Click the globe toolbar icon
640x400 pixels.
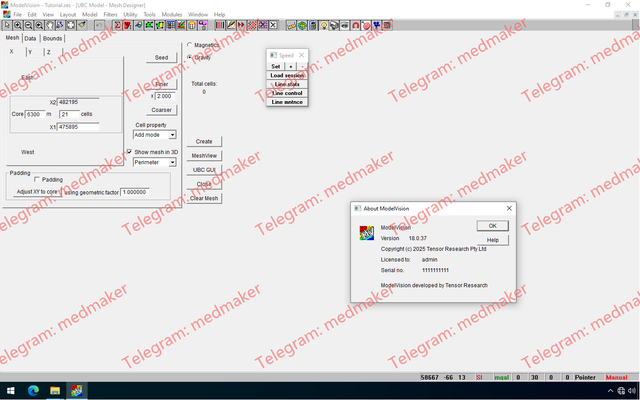point(302,25)
